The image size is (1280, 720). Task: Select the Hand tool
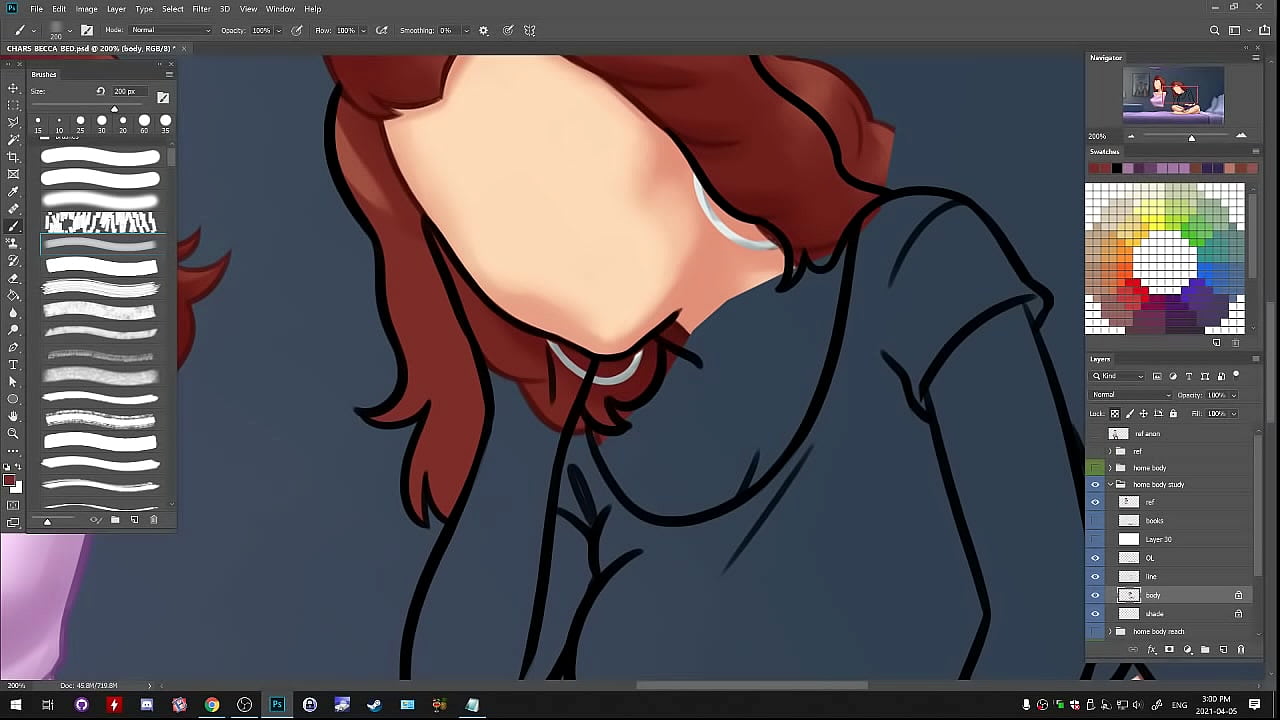pos(13,416)
